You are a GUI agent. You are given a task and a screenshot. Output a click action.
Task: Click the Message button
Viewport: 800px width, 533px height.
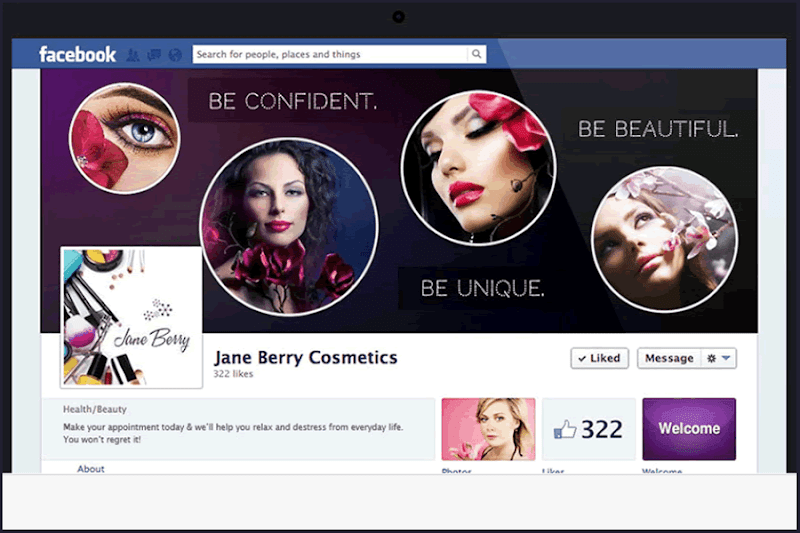pyautogui.click(x=669, y=358)
